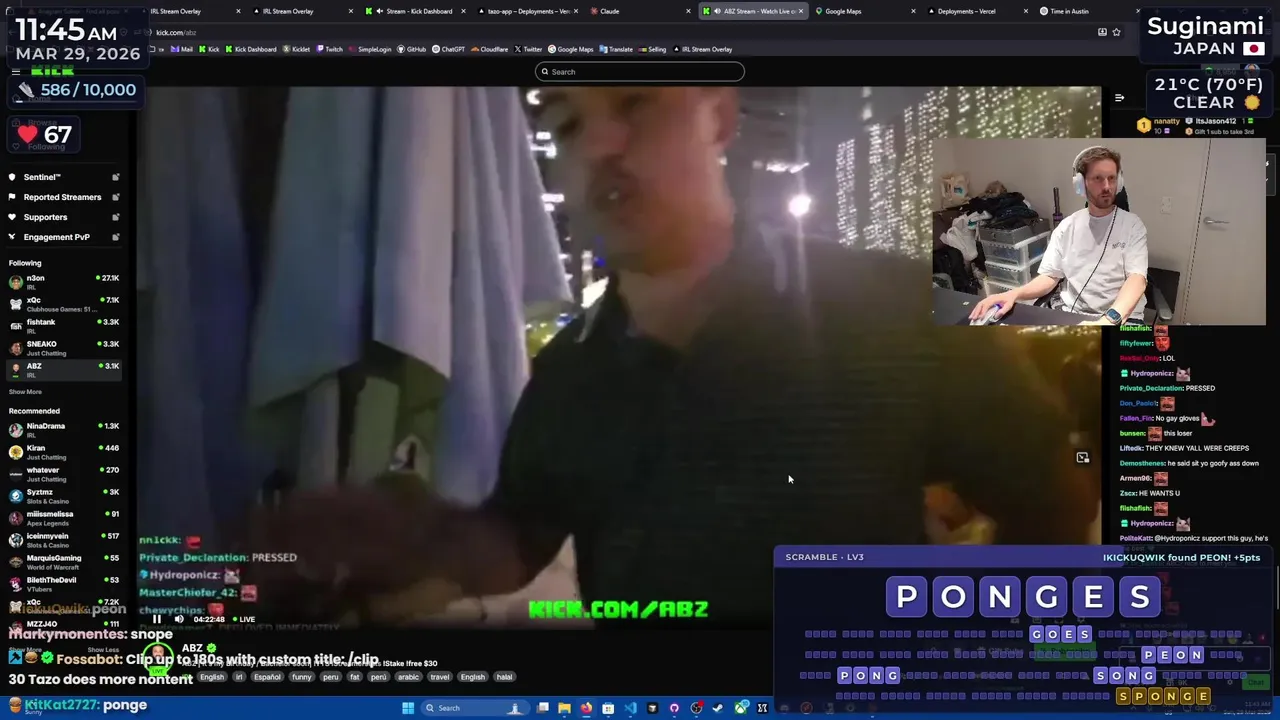Viewport: 1280px width, 720px height.
Task: Click the Sentinel shield icon
Action: coord(12,177)
